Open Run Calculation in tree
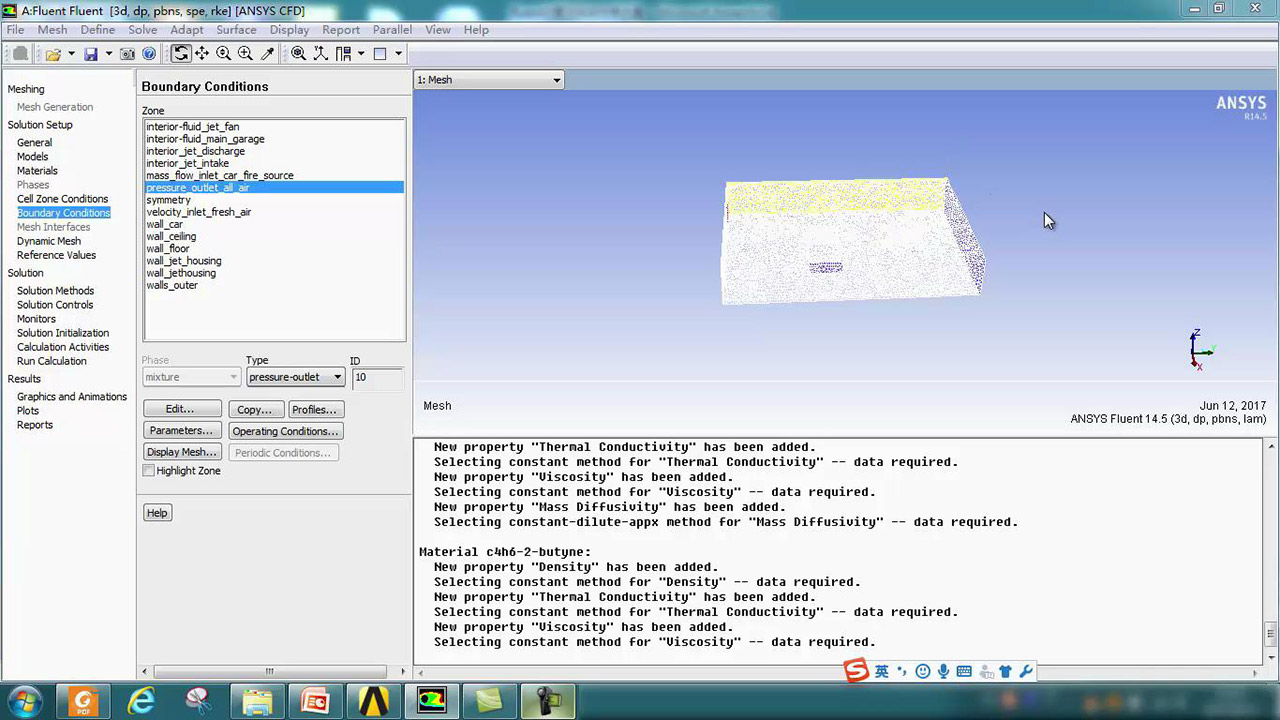 point(52,361)
